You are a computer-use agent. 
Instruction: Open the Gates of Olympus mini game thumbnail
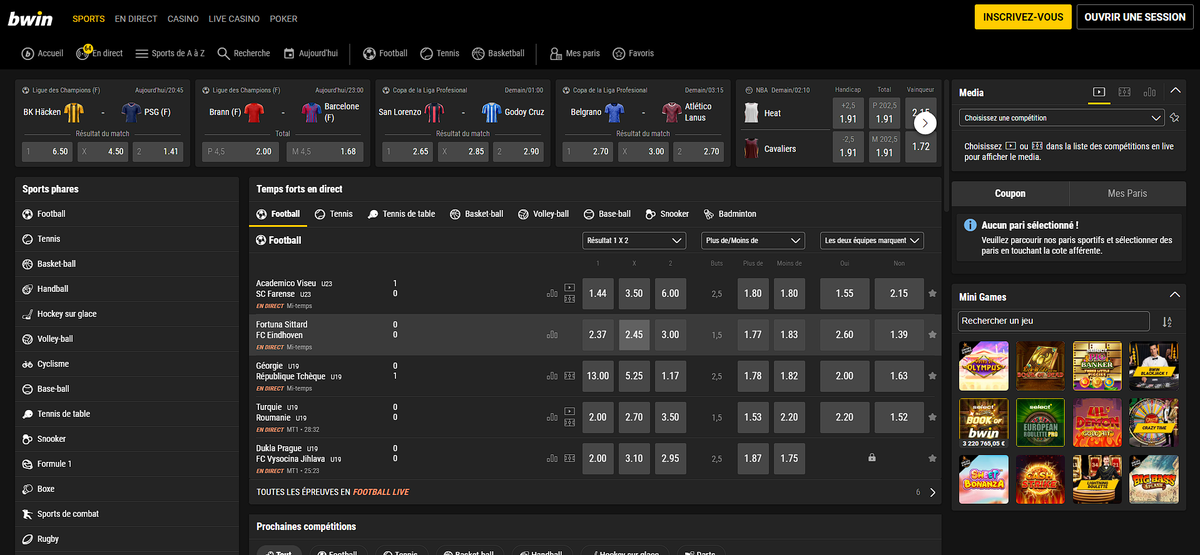point(984,366)
